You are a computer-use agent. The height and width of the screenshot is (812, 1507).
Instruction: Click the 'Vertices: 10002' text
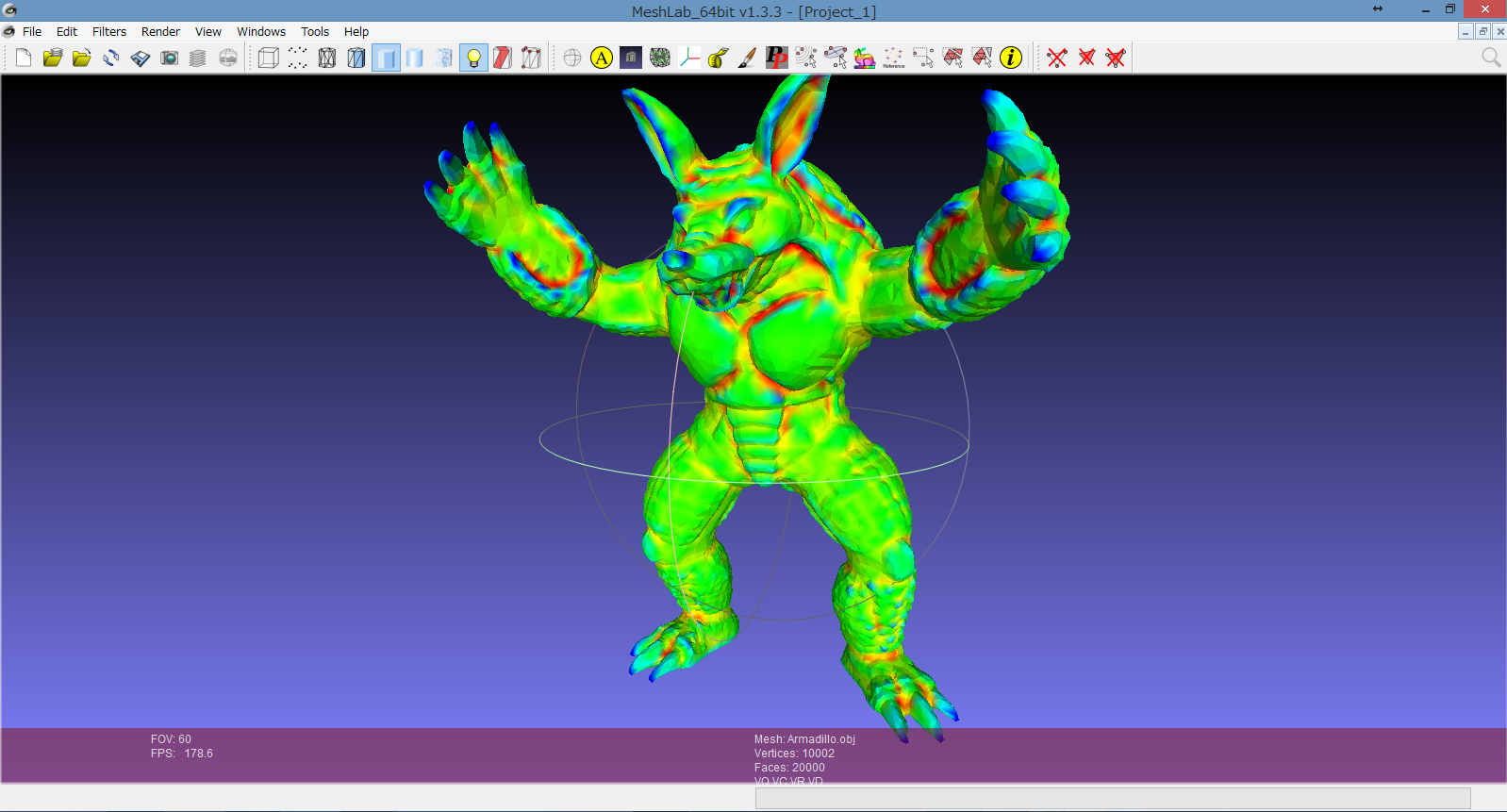coord(794,754)
